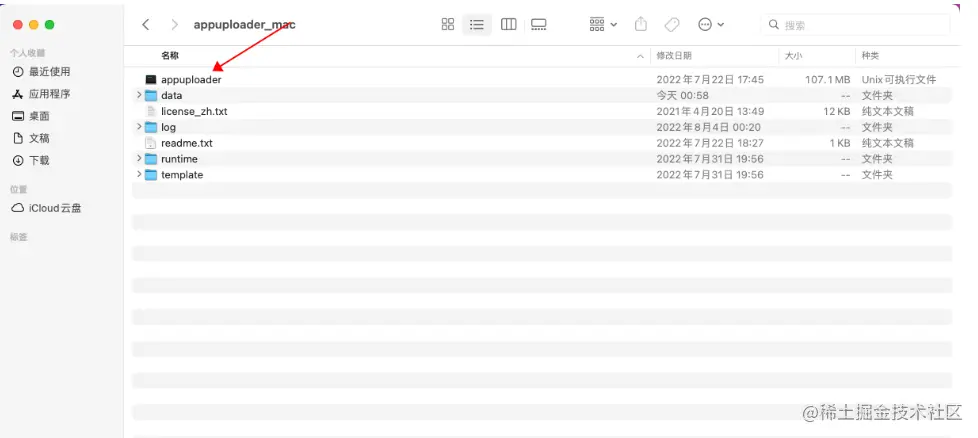The image size is (978, 438).
Task: Sort by the 名称 column header
Action: point(170,56)
